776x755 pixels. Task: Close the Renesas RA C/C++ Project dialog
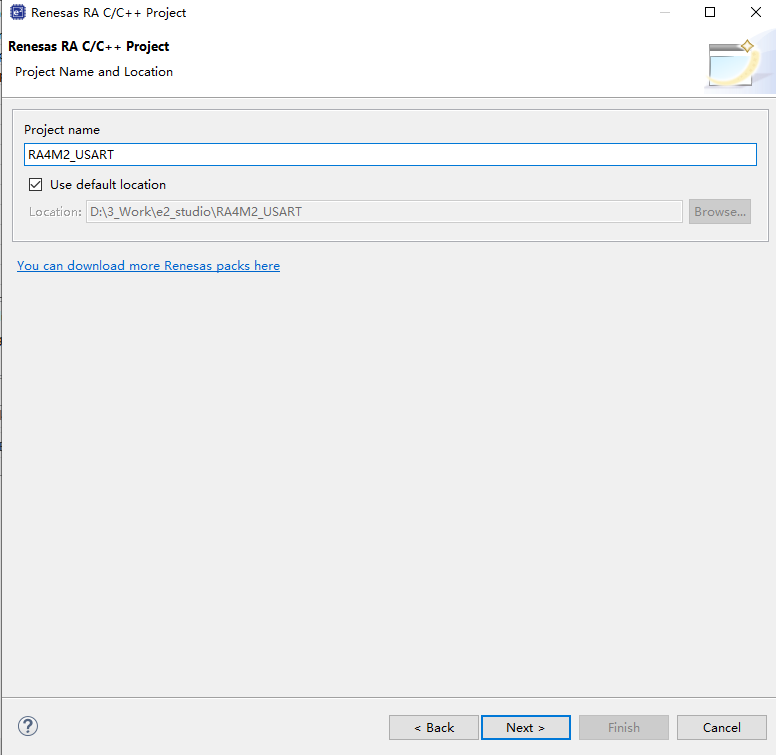pos(756,12)
